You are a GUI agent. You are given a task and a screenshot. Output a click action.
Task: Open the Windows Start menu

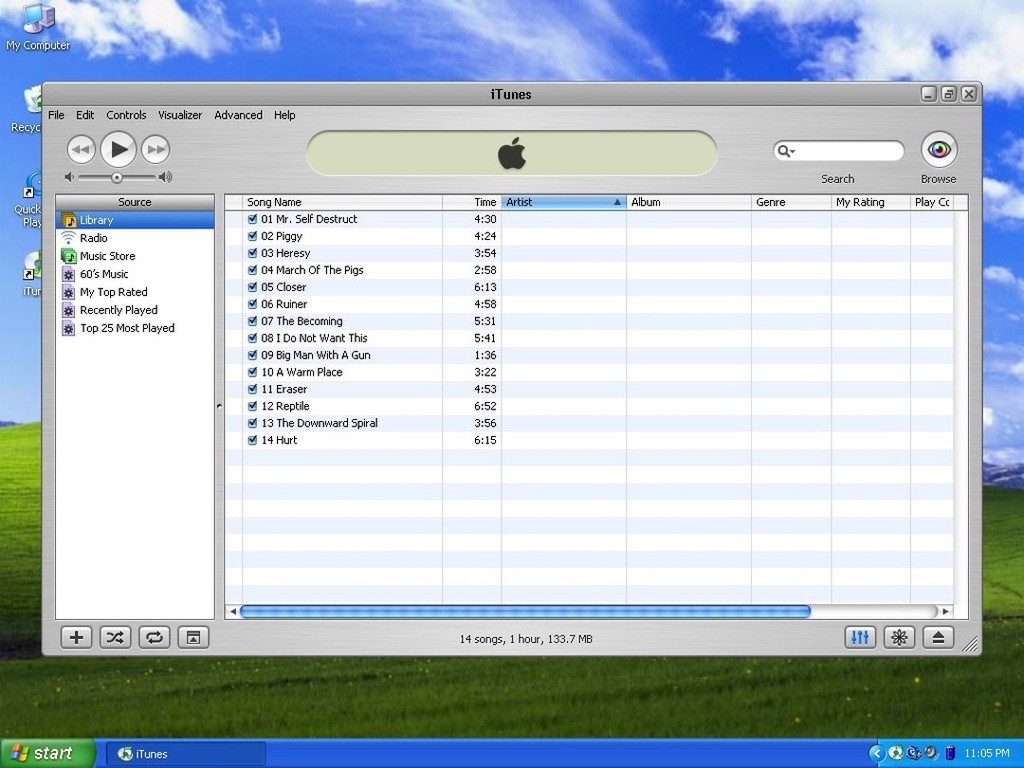tap(47, 753)
